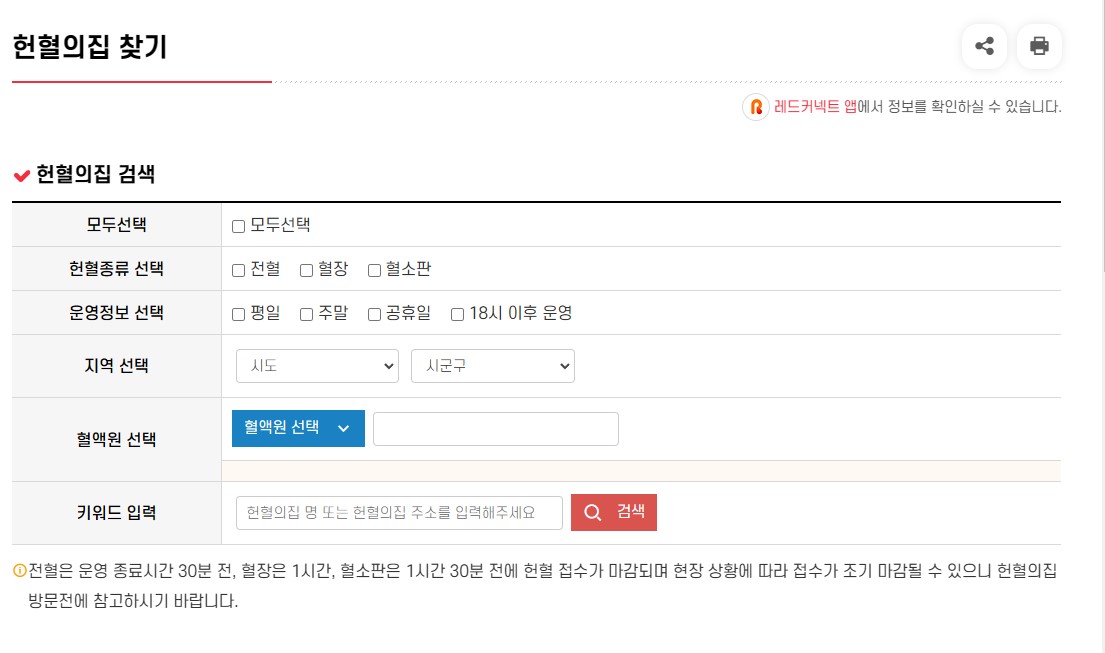Open the 시도 region dropdown
Screen dimensions: 1105x653
pyautogui.click(x=316, y=366)
